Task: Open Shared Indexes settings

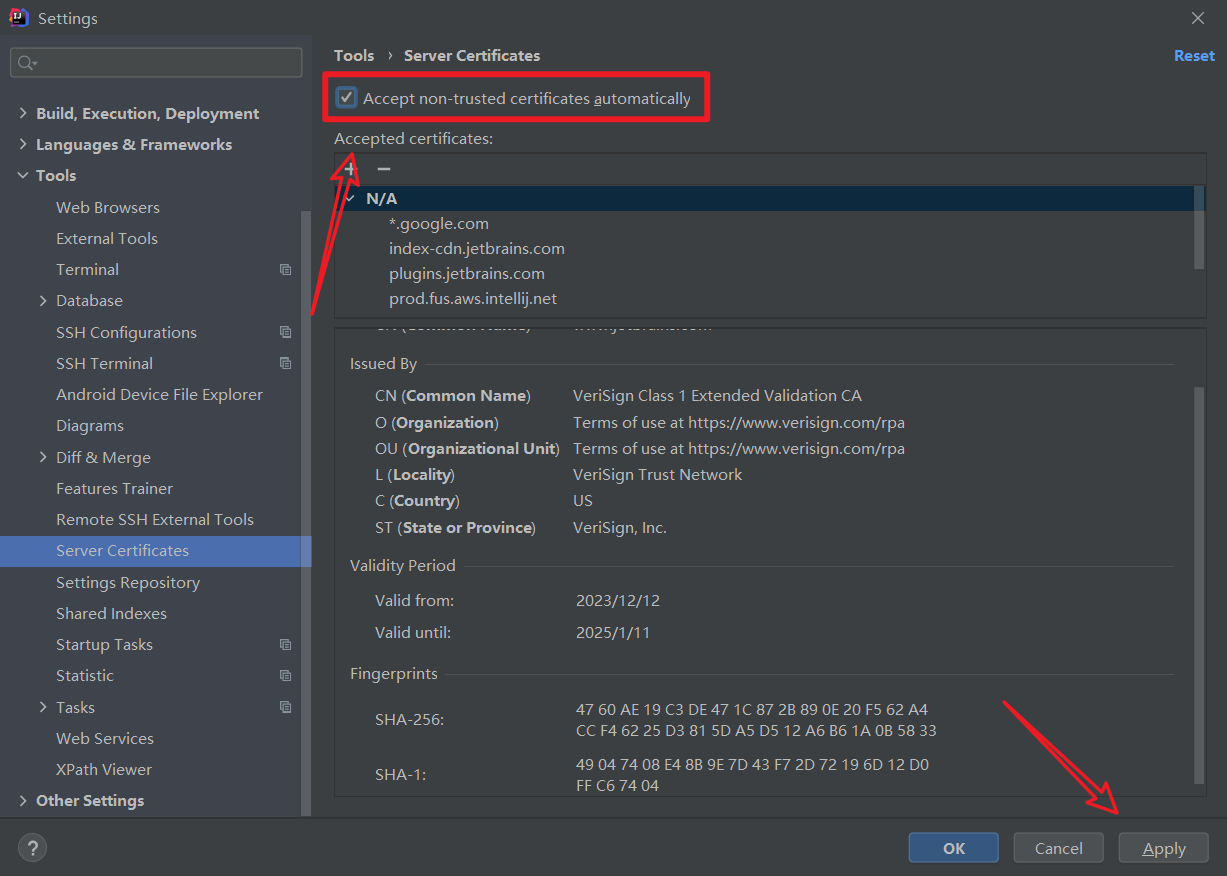Action: (111, 613)
